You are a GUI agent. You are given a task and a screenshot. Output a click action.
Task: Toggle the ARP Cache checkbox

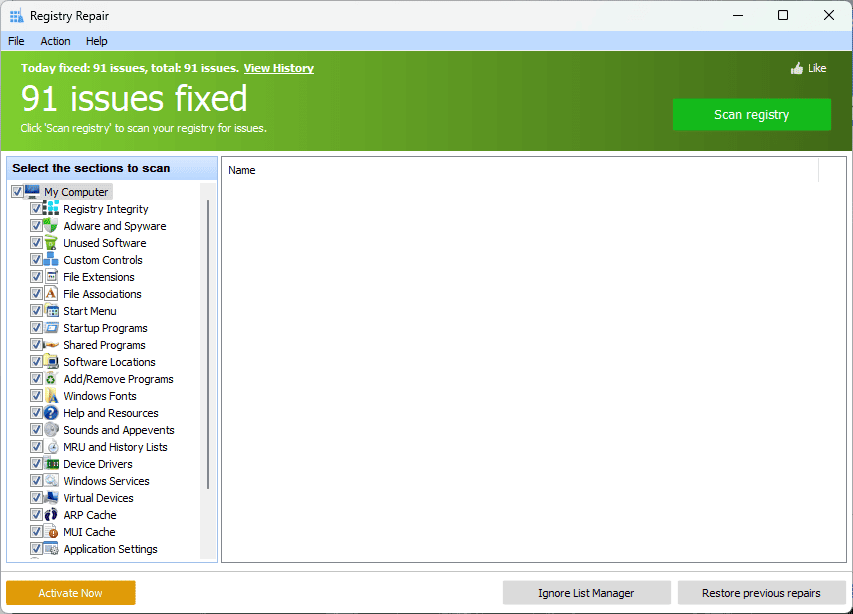(x=36, y=514)
